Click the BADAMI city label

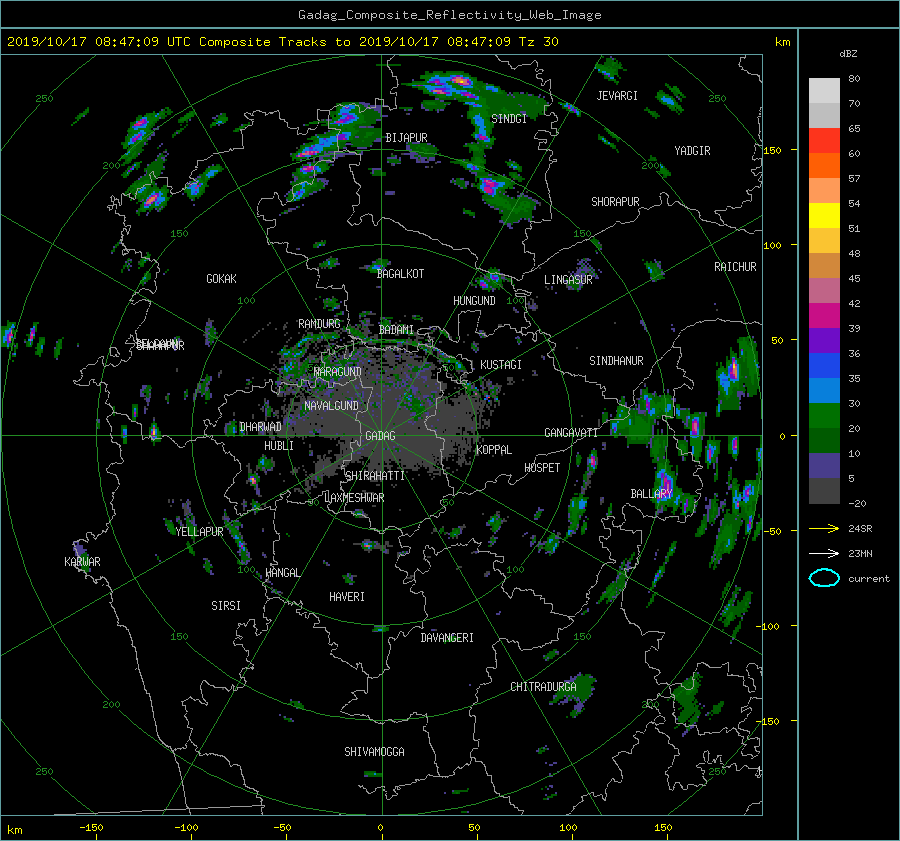(x=396, y=330)
